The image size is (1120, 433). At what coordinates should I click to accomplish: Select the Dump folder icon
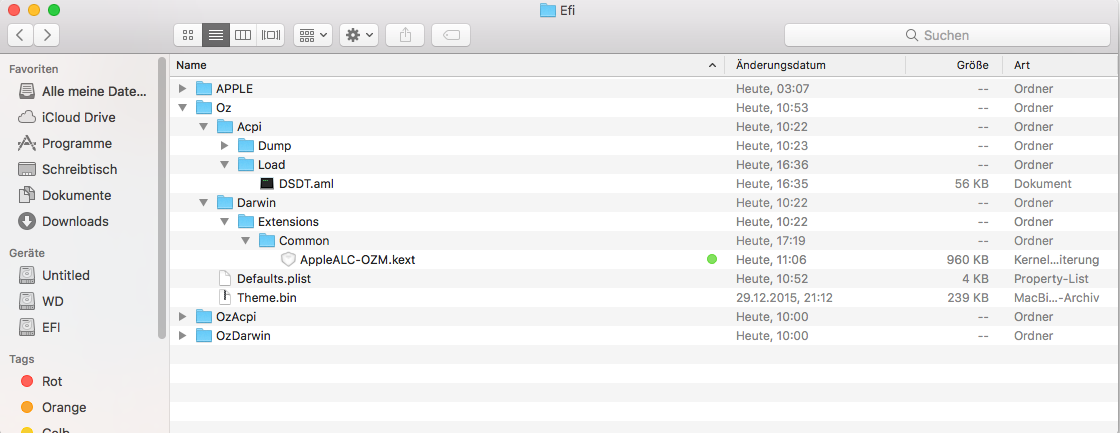click(246, 146)
